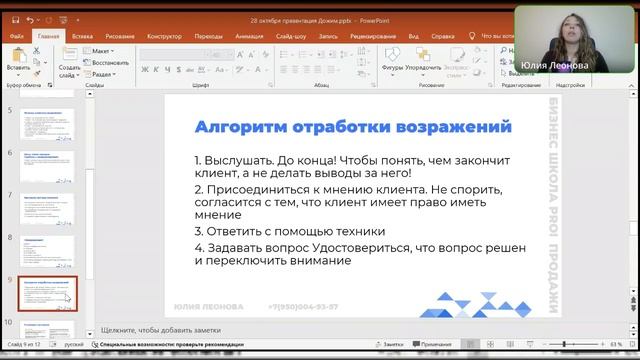This screenshot has width=640, height=360.
Task: Toggle underline Ч formatting
Action: 167,70
